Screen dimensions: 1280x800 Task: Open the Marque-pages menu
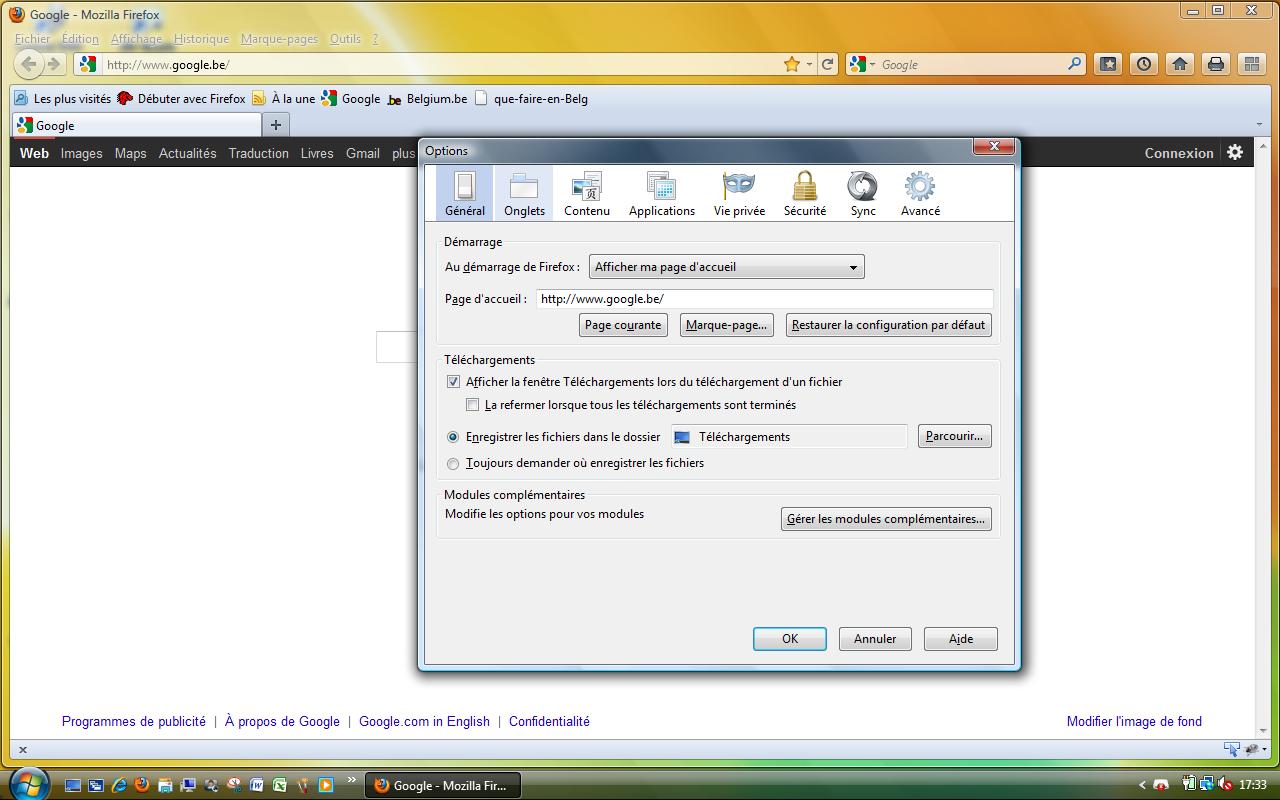point(279,39)
